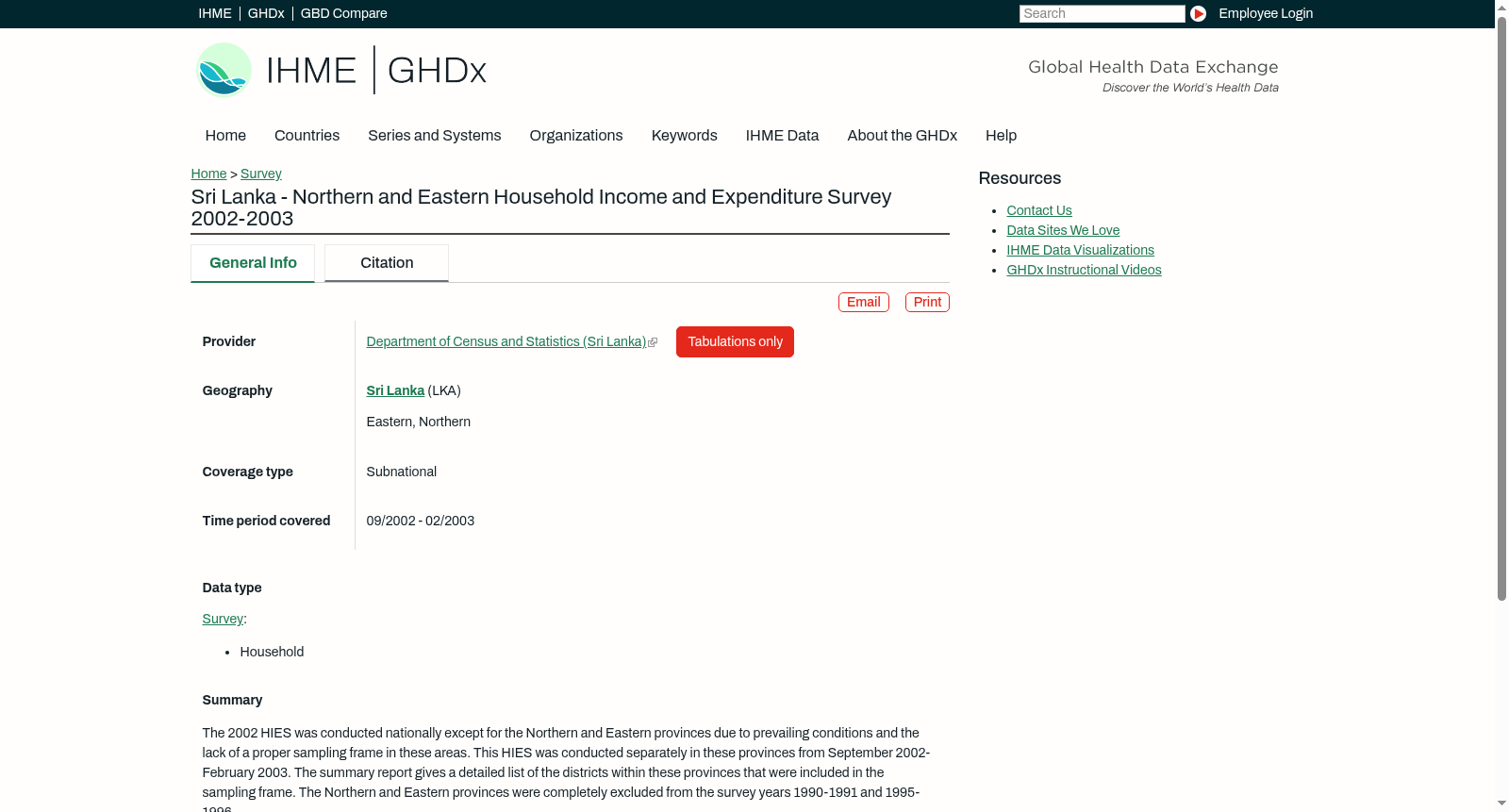
Task: Open IHME Data menu item
Action: 782,136
